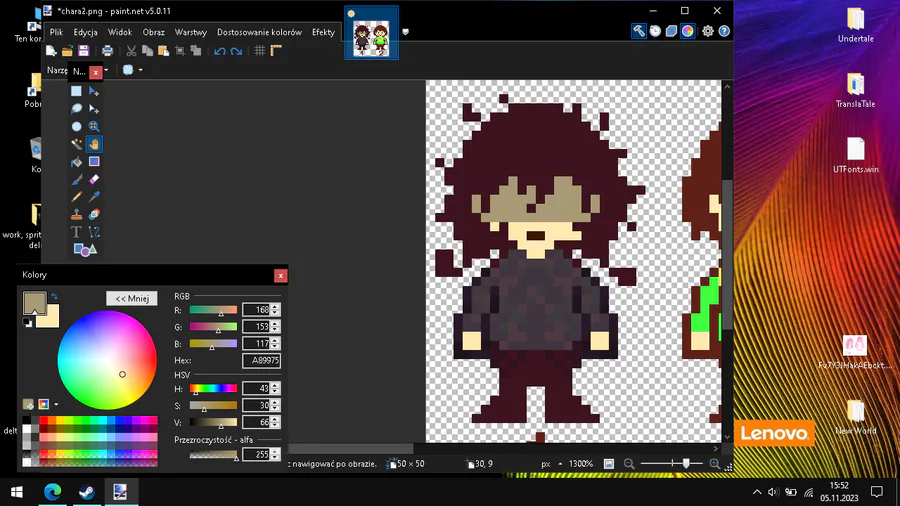
Task: Open the Edycja menu
Action: click(x=86, y=32)
